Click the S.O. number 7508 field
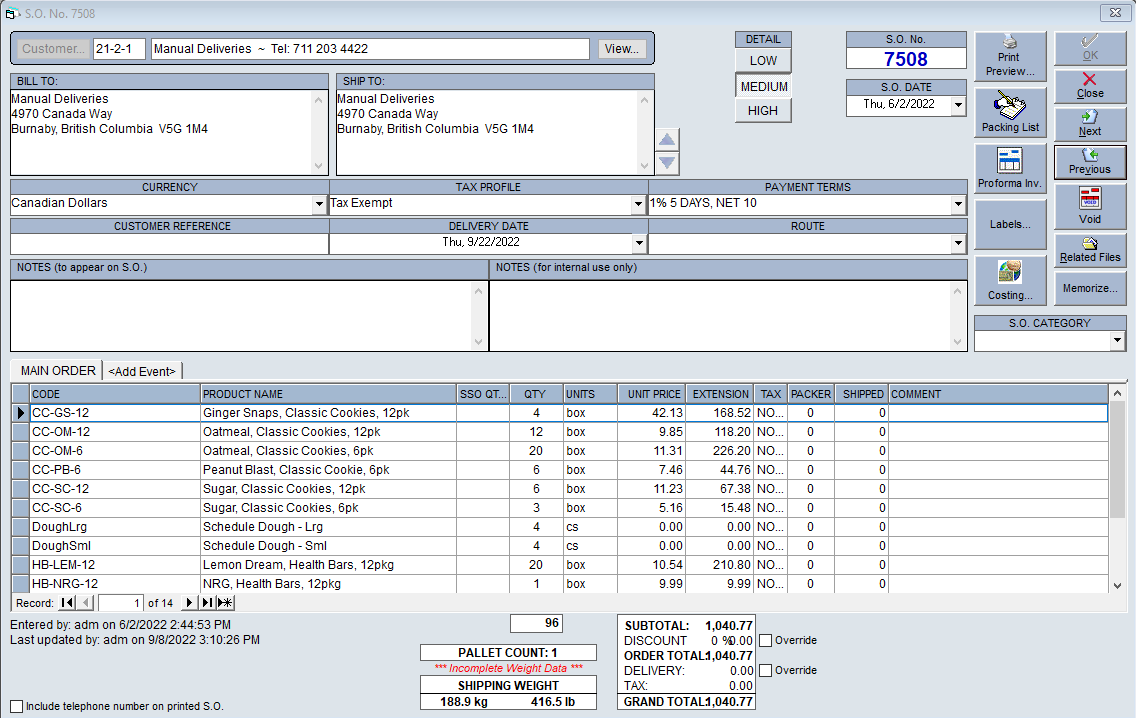This screenshot has width=1136, height=718. 906,59
